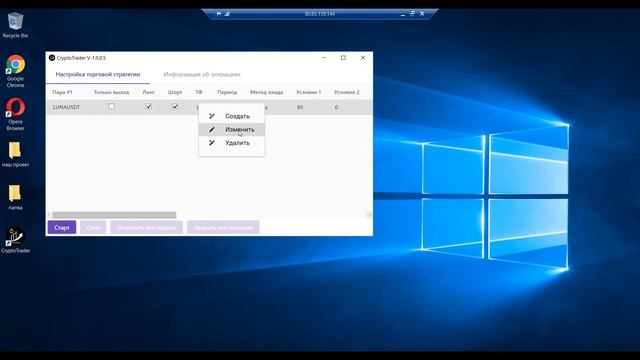This screenshot has width=640, height=360.
Task: Open the Recycle Bin desktop icon
Action: [x=15, y=24]
